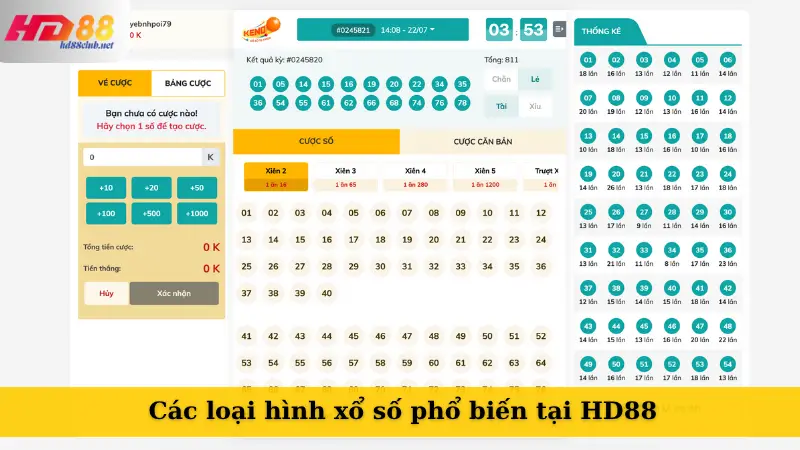The image size is (800, 450).
Task: Click result ball 78 in the results
Action: click(462, 103)
